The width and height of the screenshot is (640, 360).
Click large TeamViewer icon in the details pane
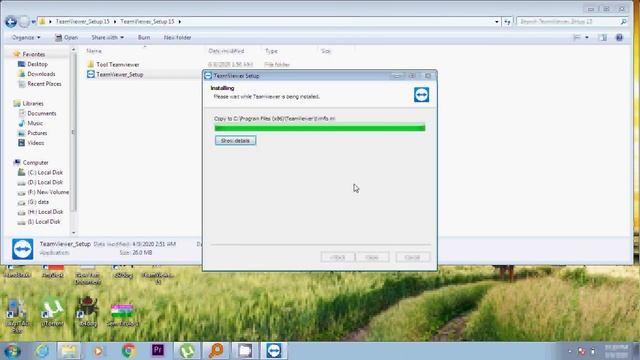click(x=22, y=249)
